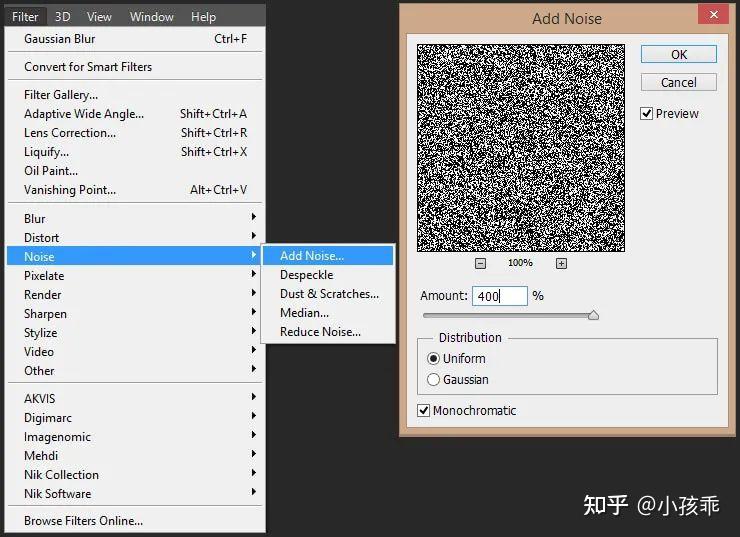Open the View menu

(99, 17)
